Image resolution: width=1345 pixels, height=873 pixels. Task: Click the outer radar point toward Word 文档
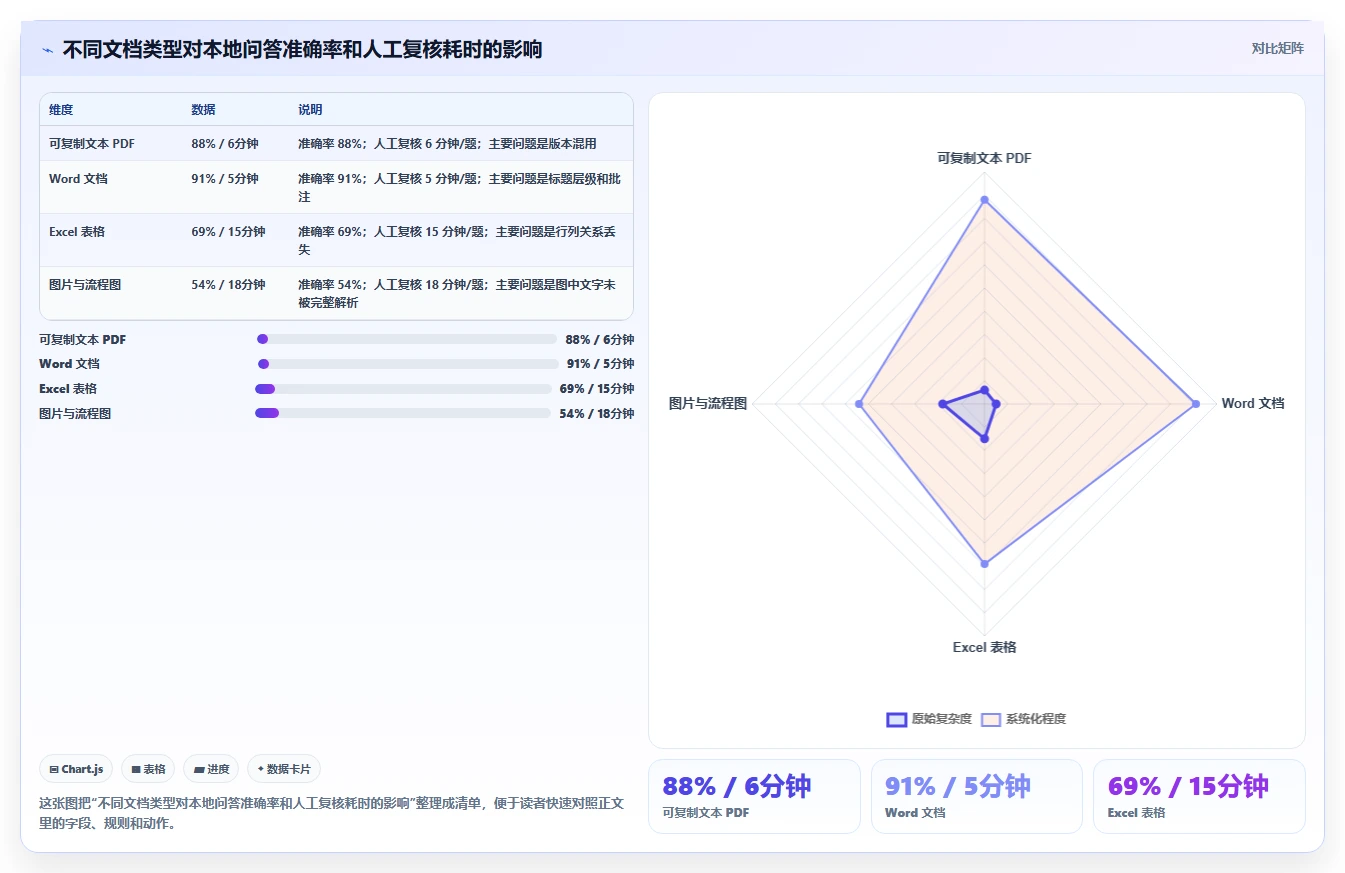[x=1196, y=404]
